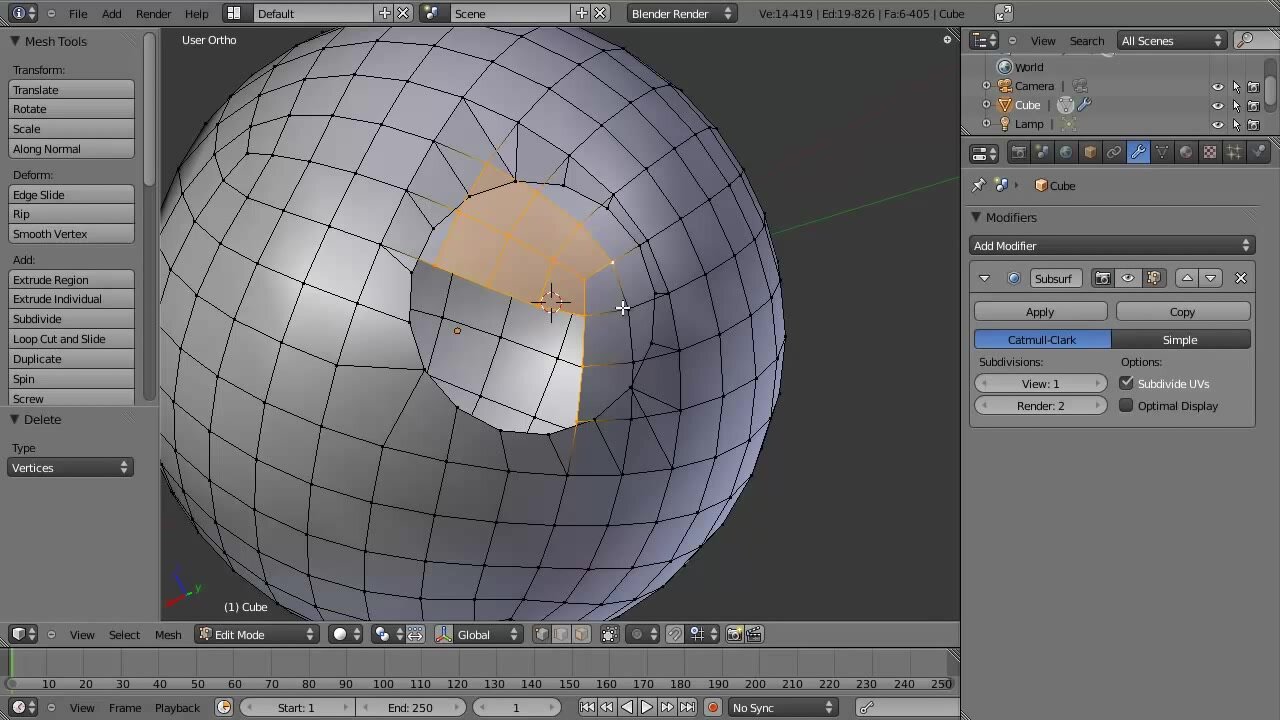Toggle Cube visibility eye in outliner
The height and width of the screenshot is (720, 1280).
click(1218, 105)
